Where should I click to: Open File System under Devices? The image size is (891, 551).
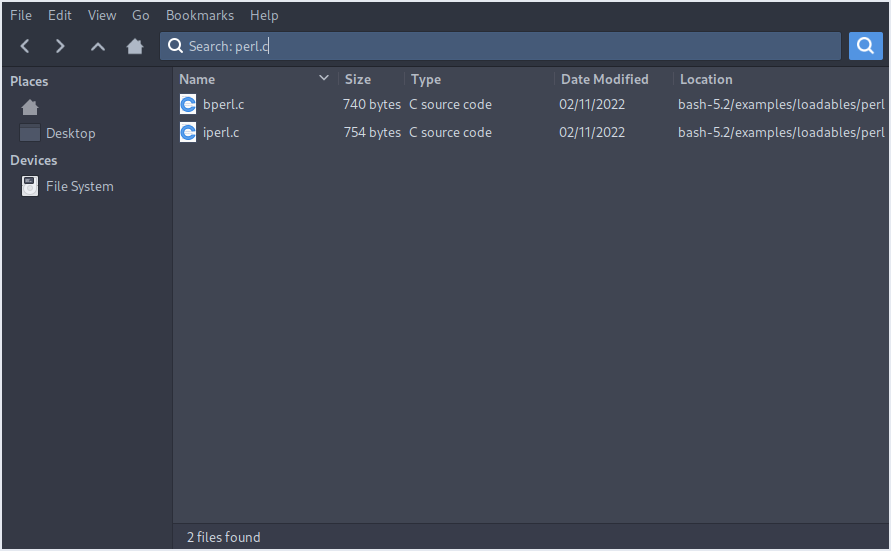(x=80, y=186)
